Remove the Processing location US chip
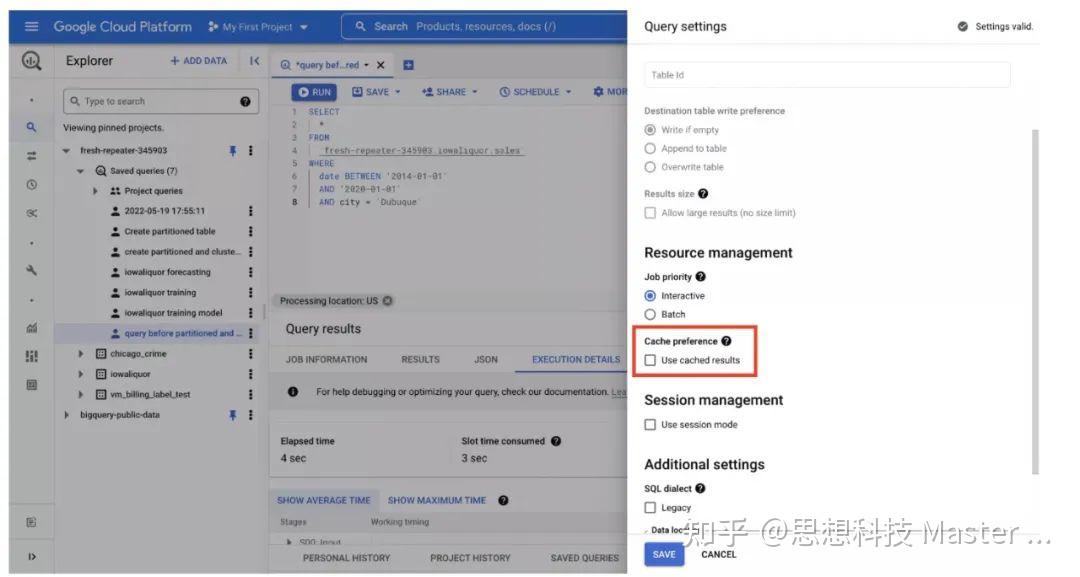This screenshot has width=1080, height=577. click(388, 301)
